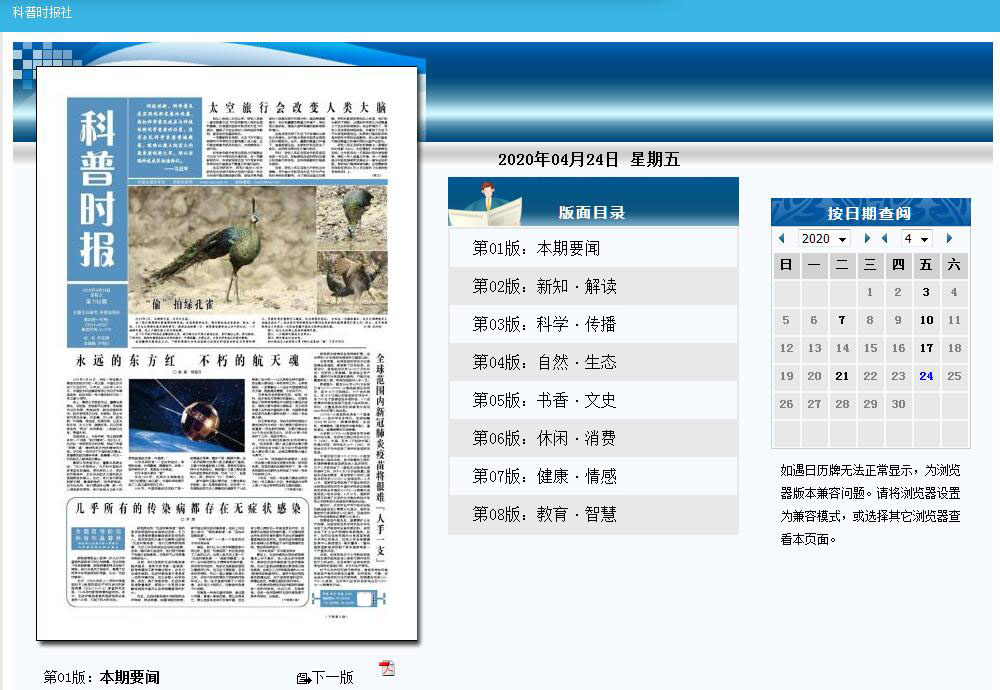Pick April 7 on the calendar
This screenshot has height=690, width=1000.
pyautogui.click(x=842, y=320)
